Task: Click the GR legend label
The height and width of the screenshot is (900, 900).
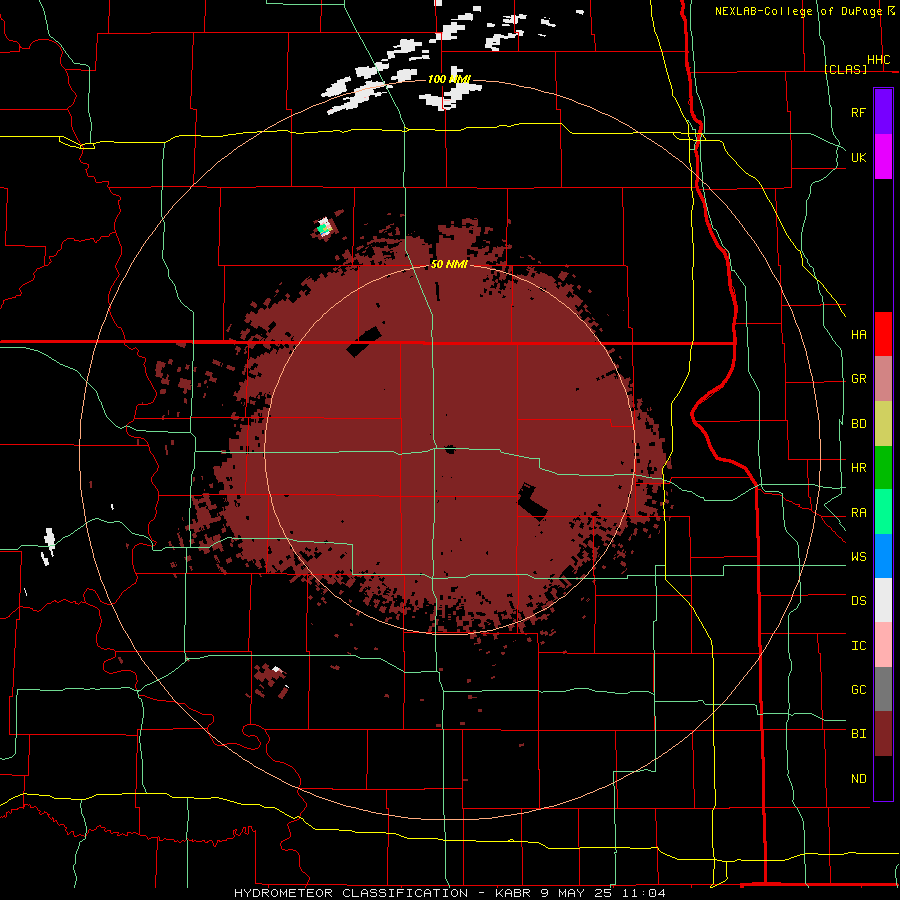Action: [858, 379]
